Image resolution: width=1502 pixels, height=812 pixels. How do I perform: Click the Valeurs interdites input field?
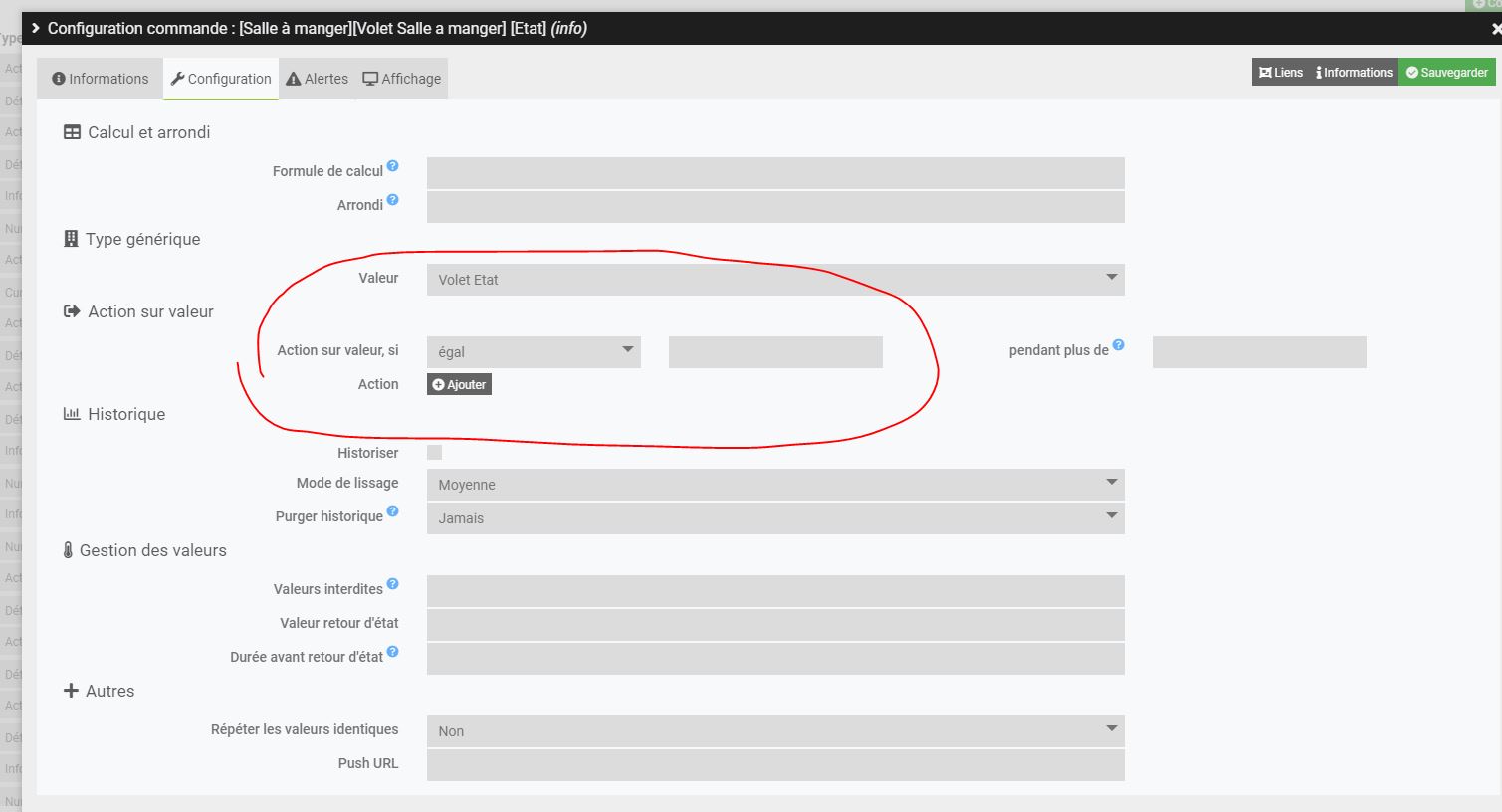pos(775,591)
